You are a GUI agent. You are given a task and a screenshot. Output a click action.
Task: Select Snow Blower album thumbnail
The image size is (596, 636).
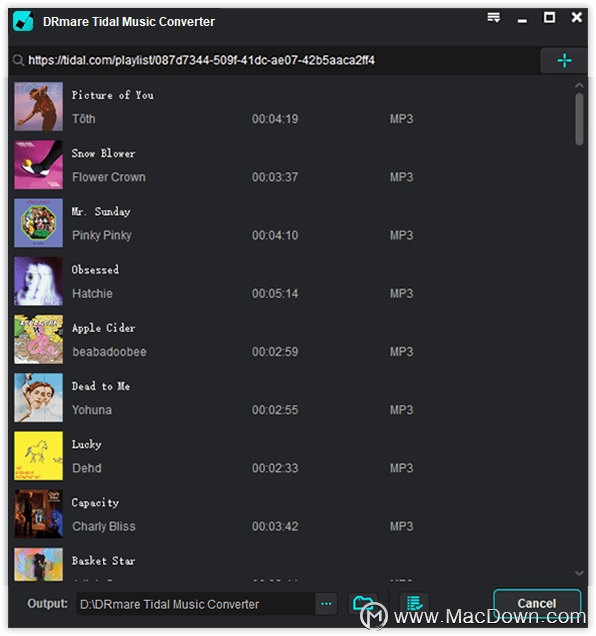(39, 165)
